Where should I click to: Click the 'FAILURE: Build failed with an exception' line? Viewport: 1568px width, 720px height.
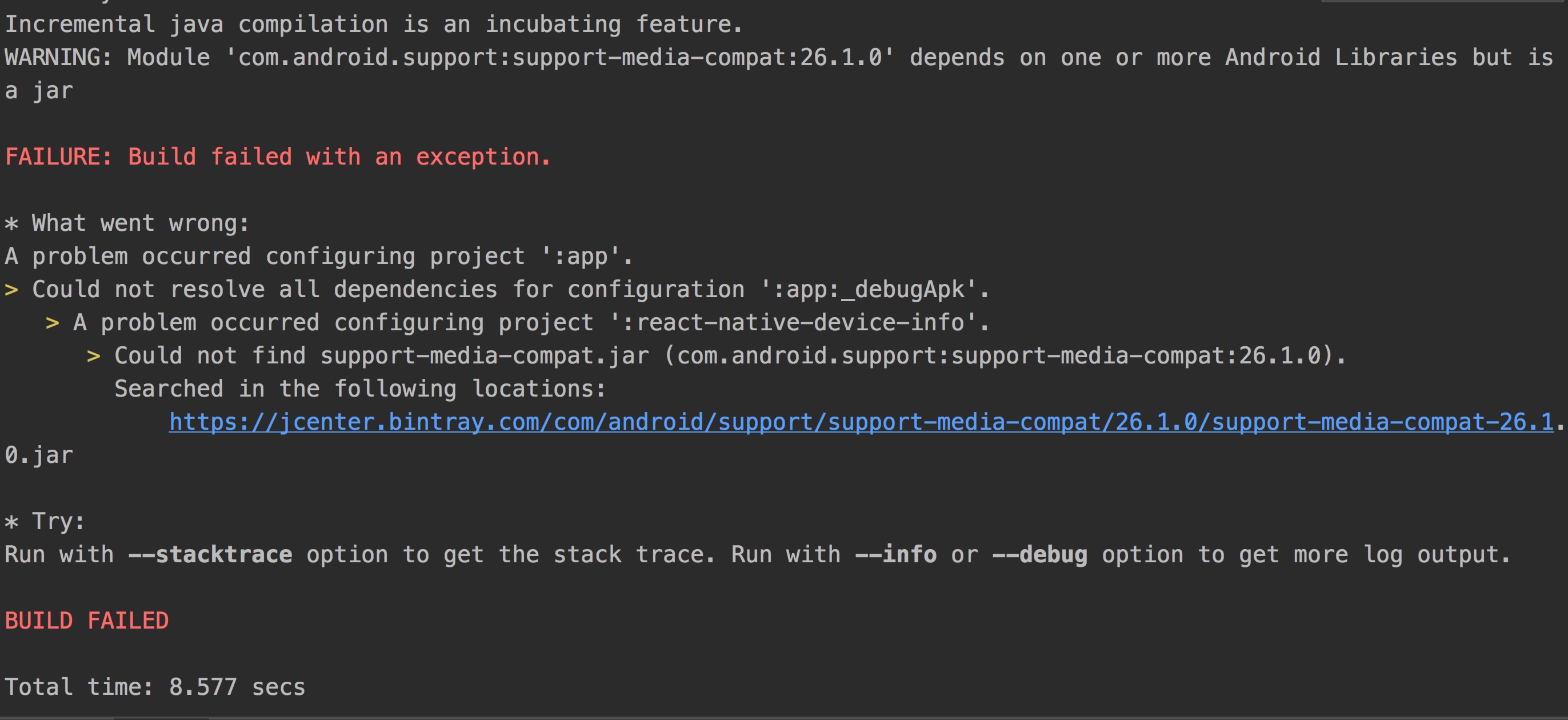click(278, 157)
